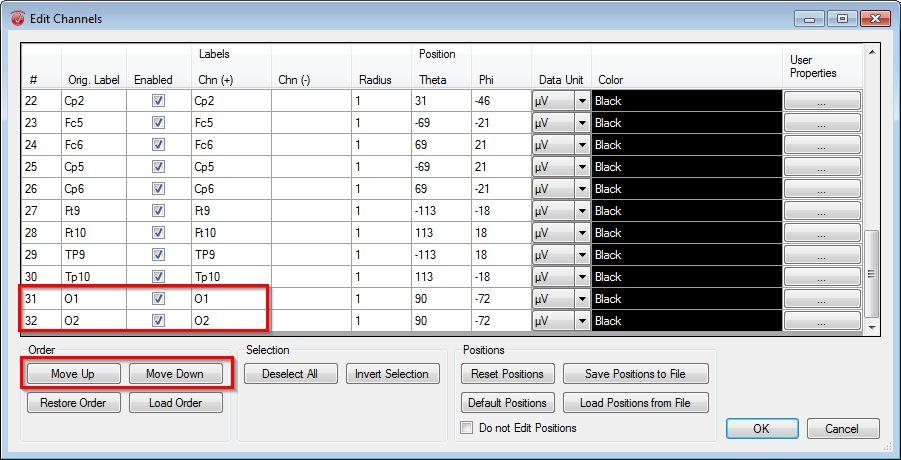Click Default Positions button
The width and height of the screenshot is (901, 460).
pos(507,403)
